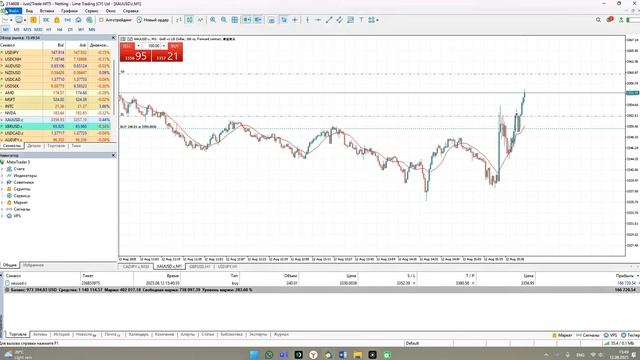Screen dimensions: 640x360
Task: Expand the Скрипты node in Navigator
Action: (2, 189)
